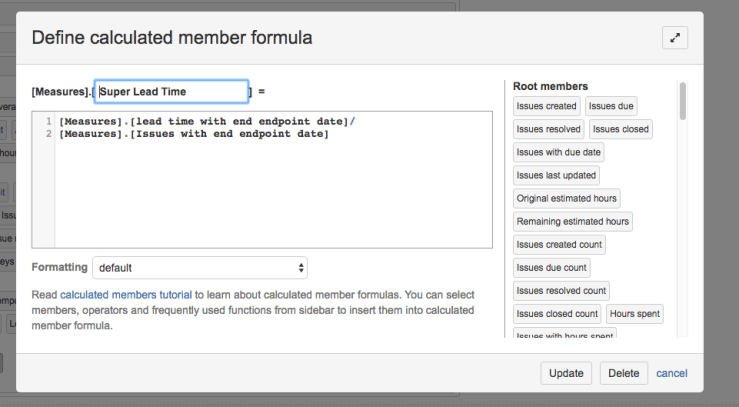Screen dimensions: 739x407
Task: Click the cancel link
Action: 671,373
